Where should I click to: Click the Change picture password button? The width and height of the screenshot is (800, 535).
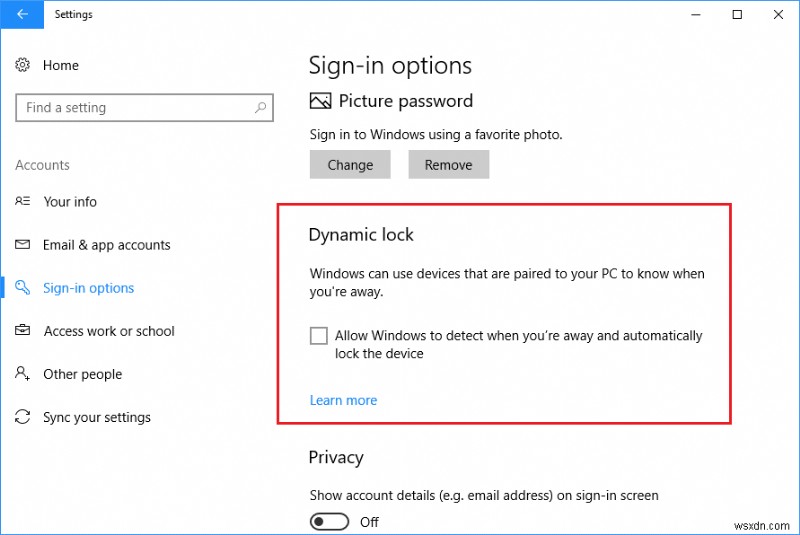(350, 165)
